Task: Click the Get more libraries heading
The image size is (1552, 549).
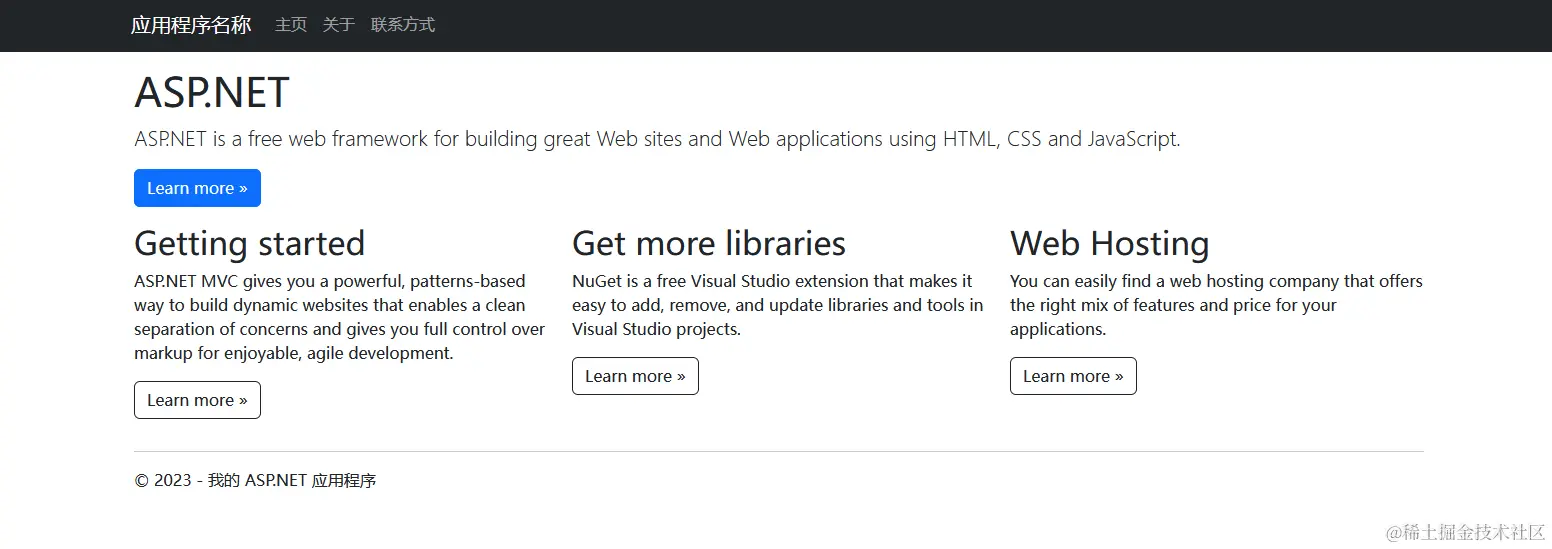Action: coord(709,243)
